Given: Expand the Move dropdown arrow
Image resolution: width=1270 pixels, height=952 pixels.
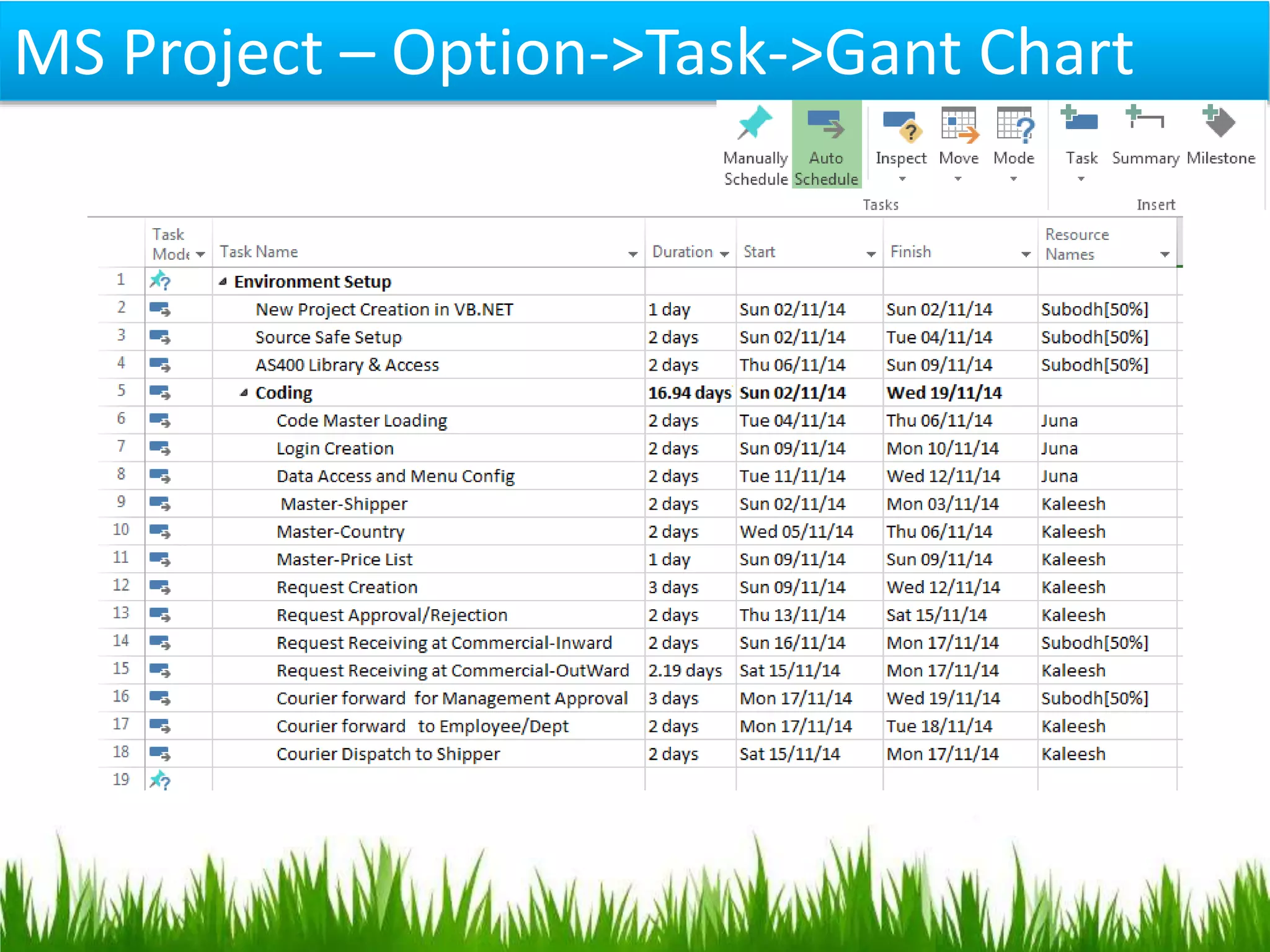Looking at the screenshot, I should point(958,179).
